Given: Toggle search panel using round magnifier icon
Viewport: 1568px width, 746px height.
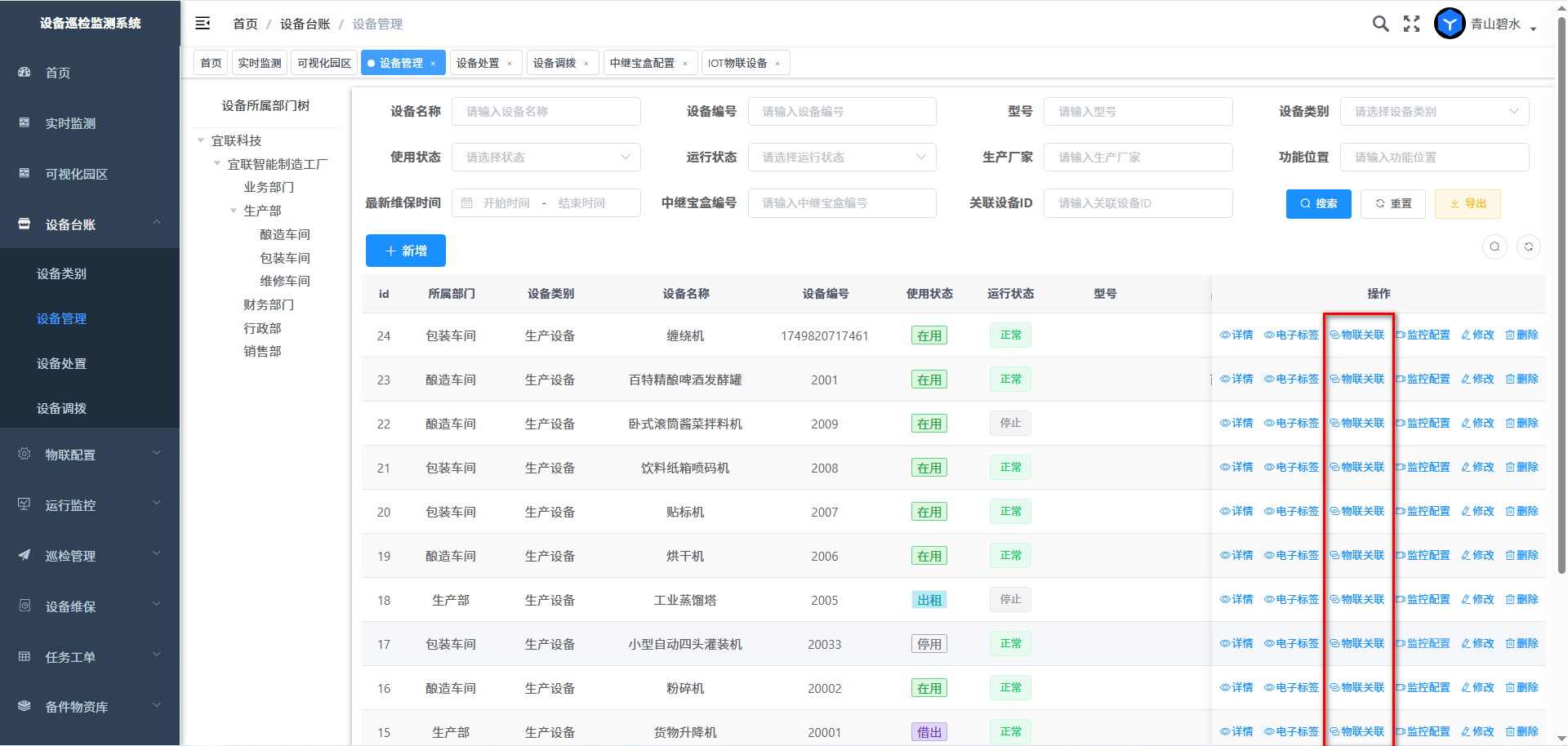Looking at the screenshot, I should coord(1494,246).
